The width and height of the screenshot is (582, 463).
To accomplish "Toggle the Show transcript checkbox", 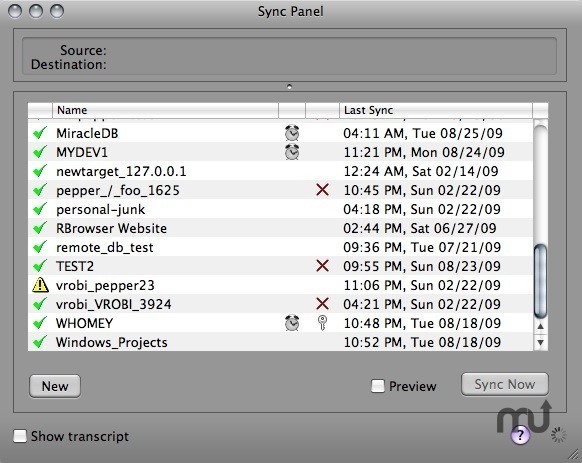I will 20,436.
